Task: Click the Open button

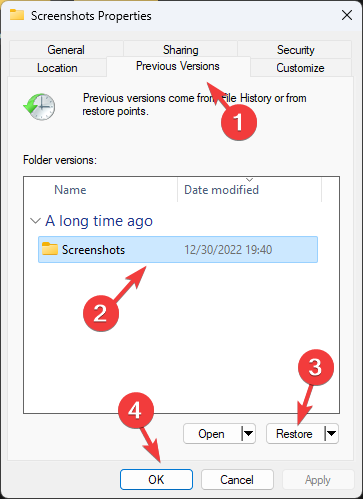Action: click(212, 434)
